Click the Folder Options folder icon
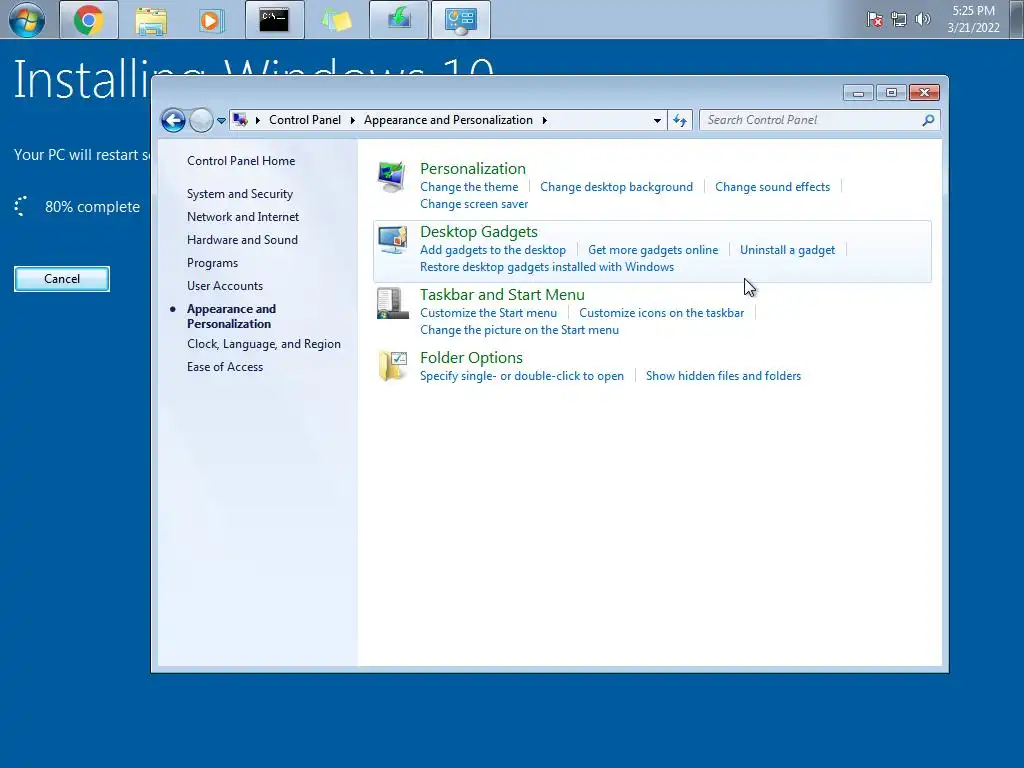Screen dimensions: 1024x768 point(392,366)
